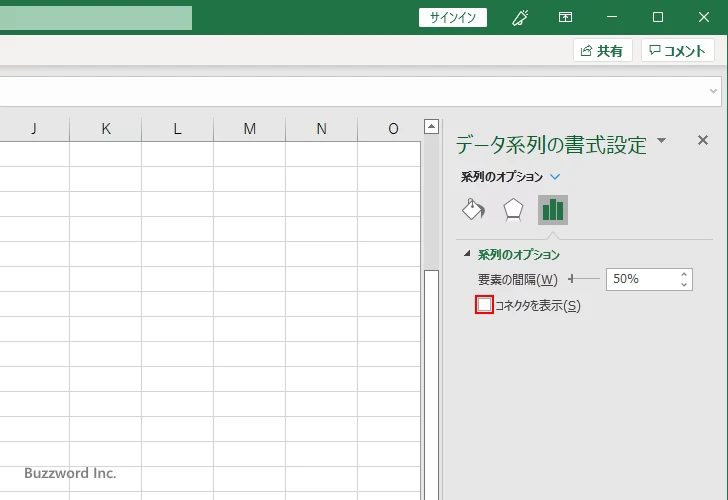This screenshot has height=500, width=728.
Task: Minimize the Excel window
Action: pyautogui.click(x=612, y=17)
